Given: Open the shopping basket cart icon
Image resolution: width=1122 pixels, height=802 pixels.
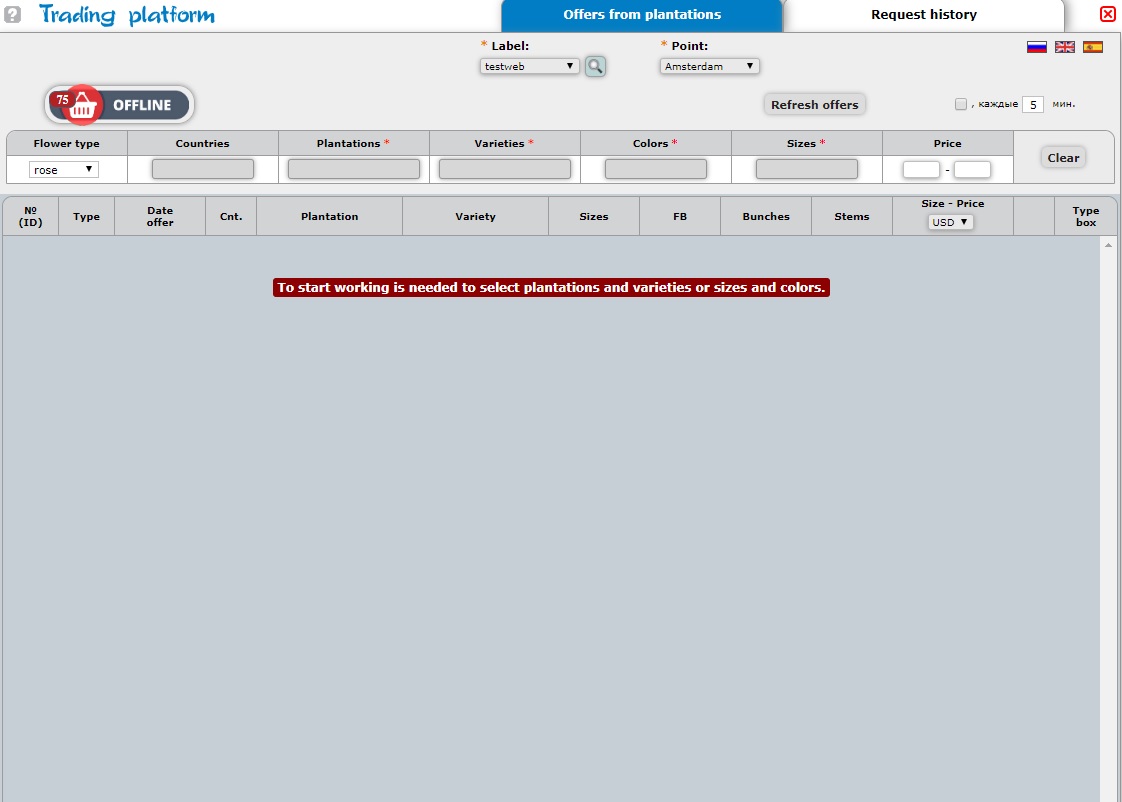Looking at the screenshot, I should [x=81, y=105].
